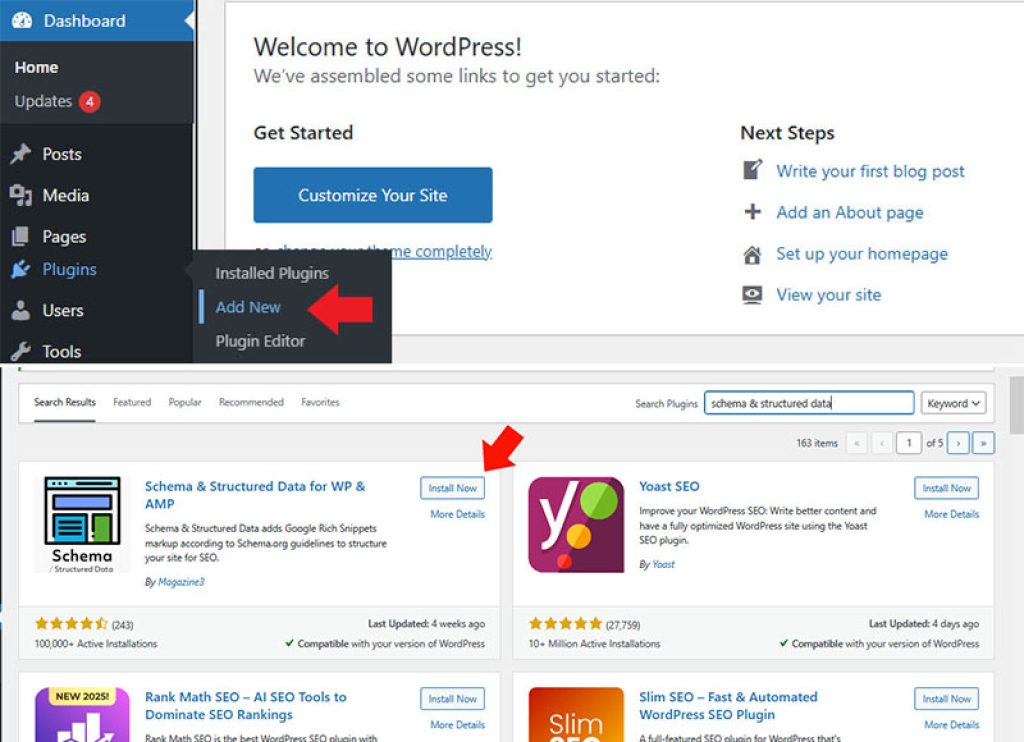
Task: Click the Users person icon
Action: pos(21,310)
